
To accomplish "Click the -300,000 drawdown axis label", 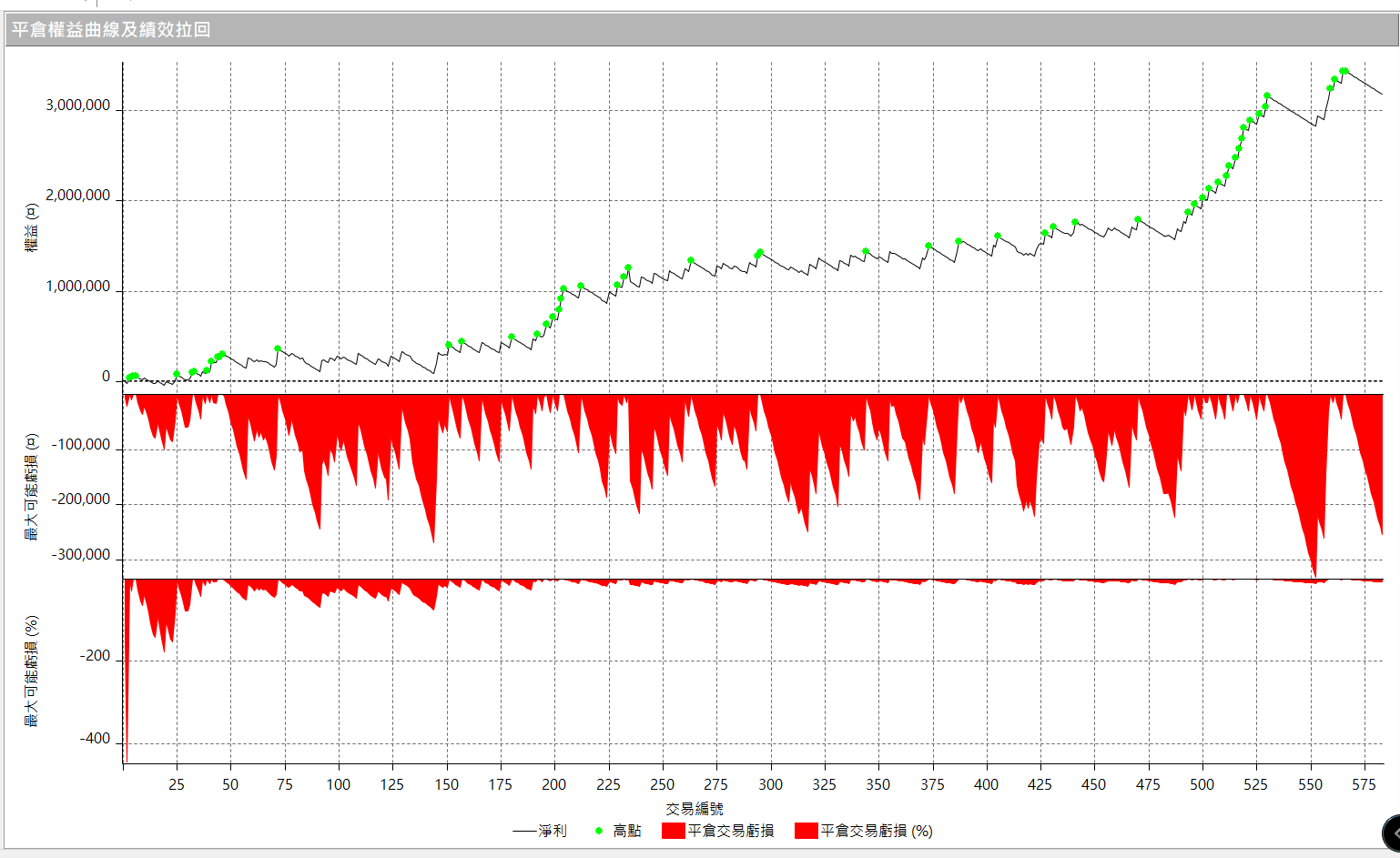I will pyautogui.click(x=81, y=555).
